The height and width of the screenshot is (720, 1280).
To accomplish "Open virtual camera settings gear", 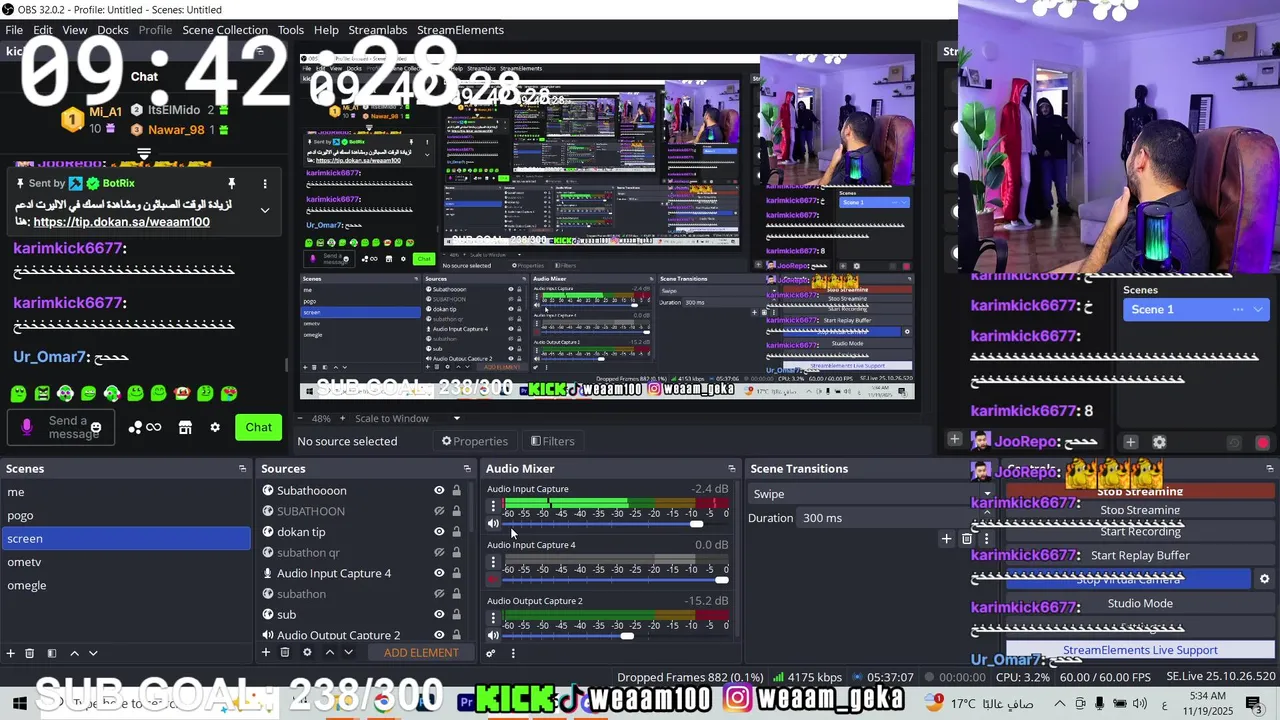I will 1264,579.
